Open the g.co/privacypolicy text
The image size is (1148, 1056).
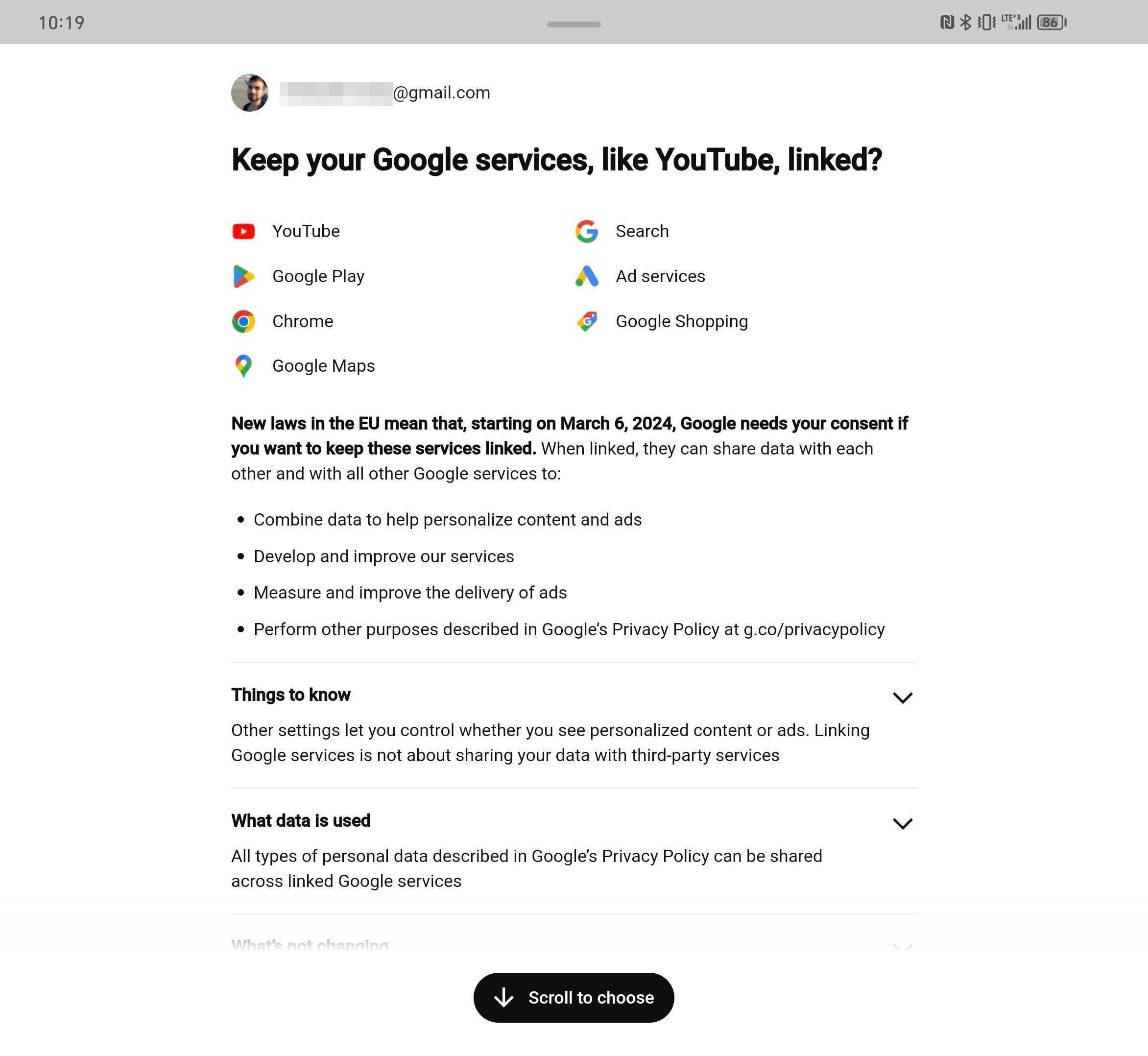[x=813, y=630]
